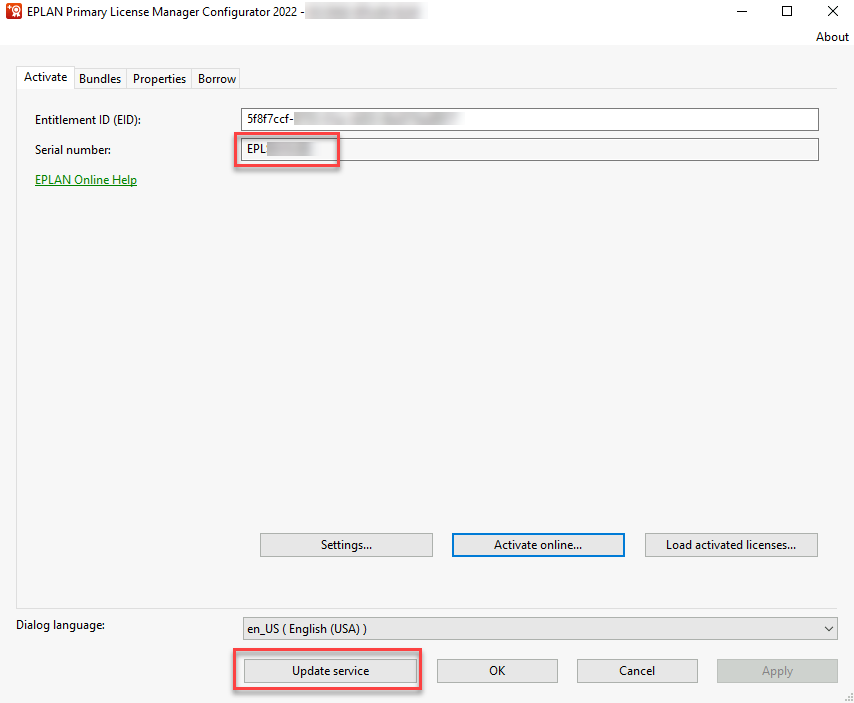
Task: Open the About menu
Action: pyautogui.click(x=831, y=37)
